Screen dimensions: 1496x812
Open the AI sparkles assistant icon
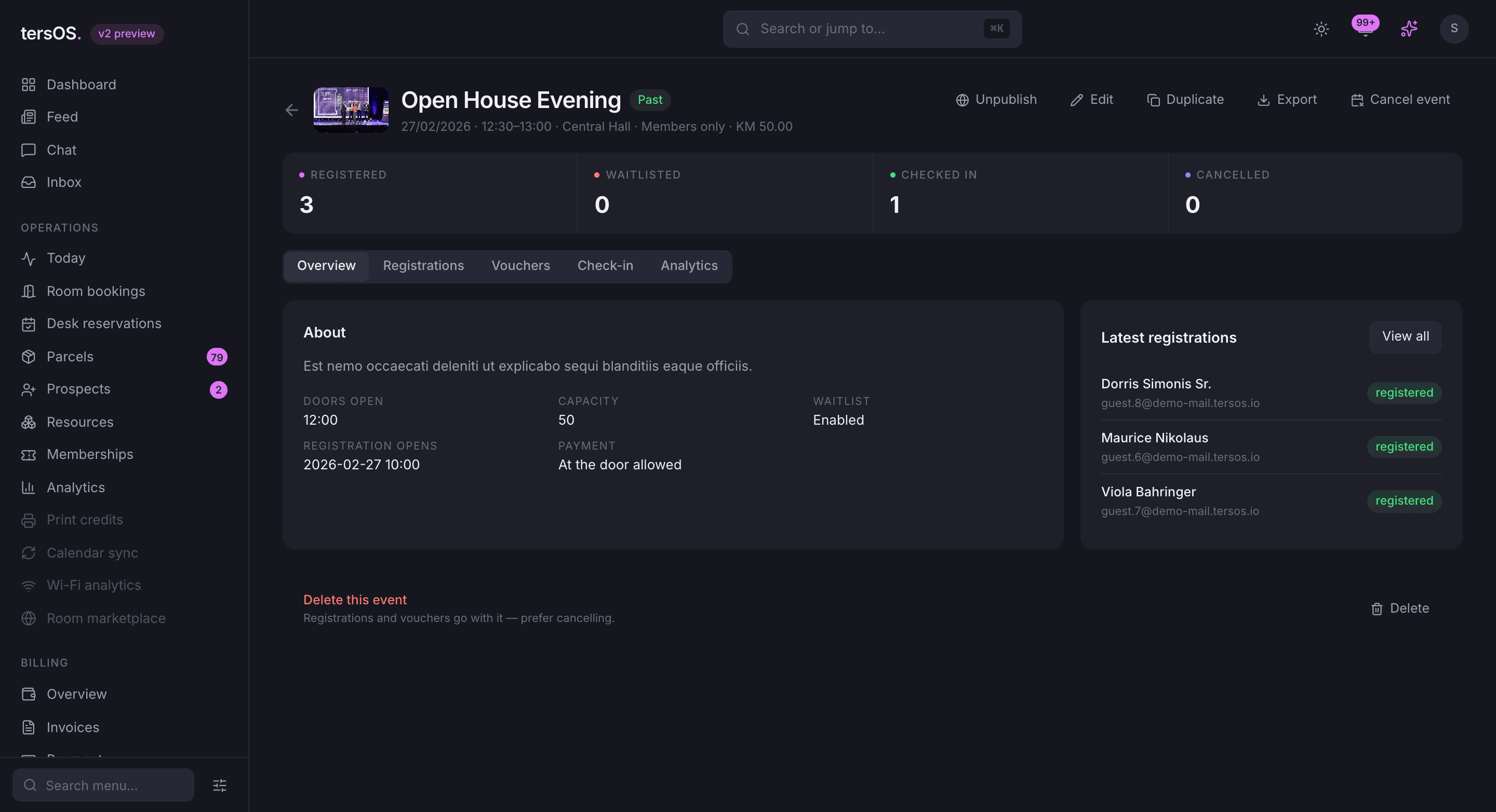1409,29
